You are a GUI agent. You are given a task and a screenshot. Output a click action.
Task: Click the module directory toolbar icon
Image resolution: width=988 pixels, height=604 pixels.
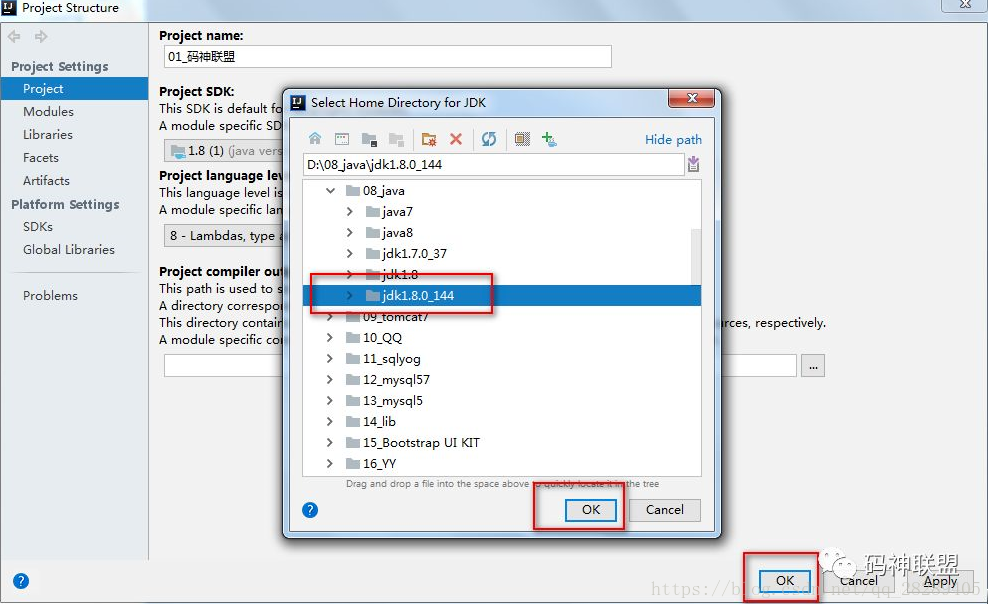[396, 139]
